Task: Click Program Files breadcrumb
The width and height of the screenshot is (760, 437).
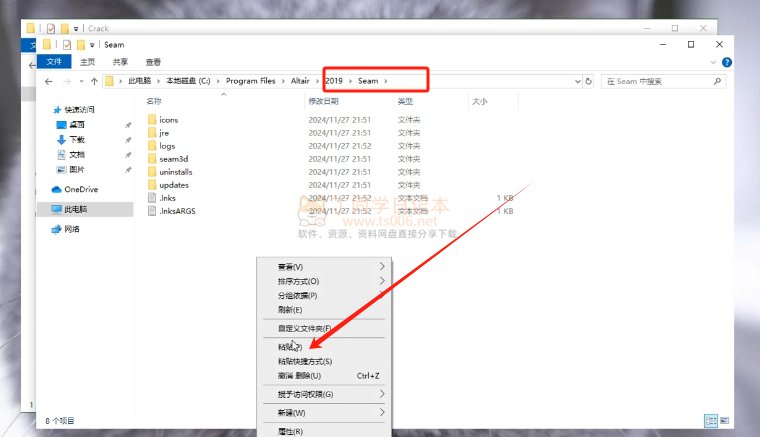Action: [251, 81]
